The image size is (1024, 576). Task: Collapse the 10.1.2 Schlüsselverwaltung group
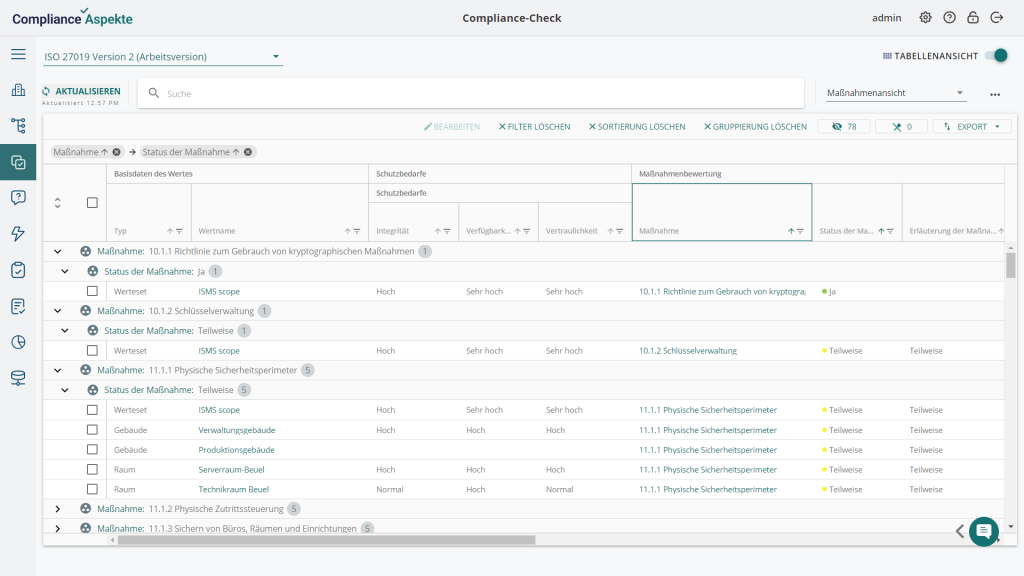pyautogui.click(x=57, y=311)
